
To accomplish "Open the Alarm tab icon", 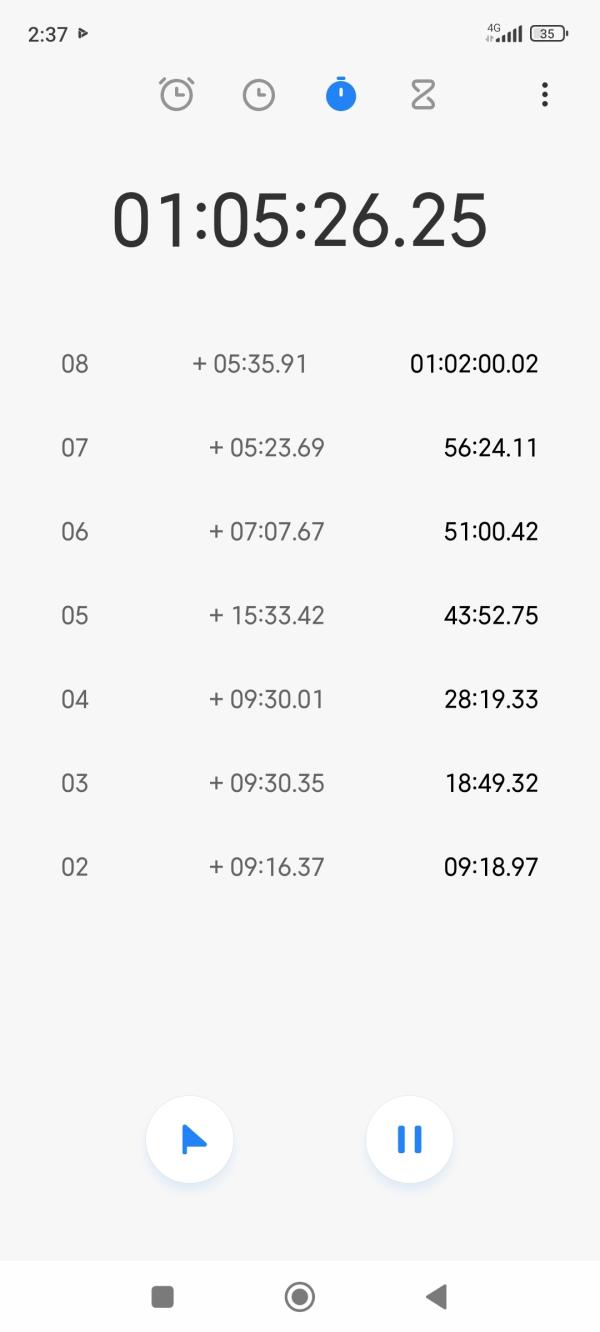I will [x=177, y=95].
